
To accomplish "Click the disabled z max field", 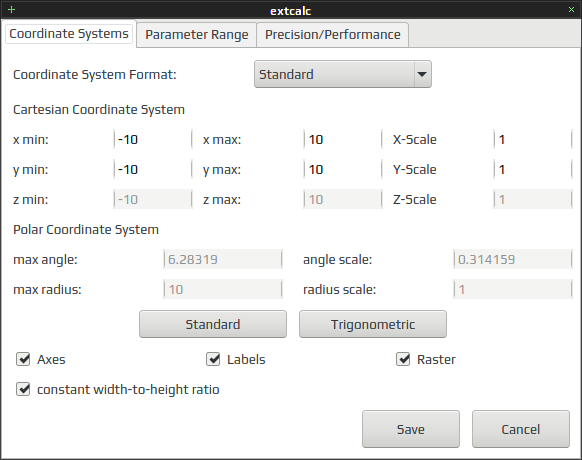I will point(343,199).
